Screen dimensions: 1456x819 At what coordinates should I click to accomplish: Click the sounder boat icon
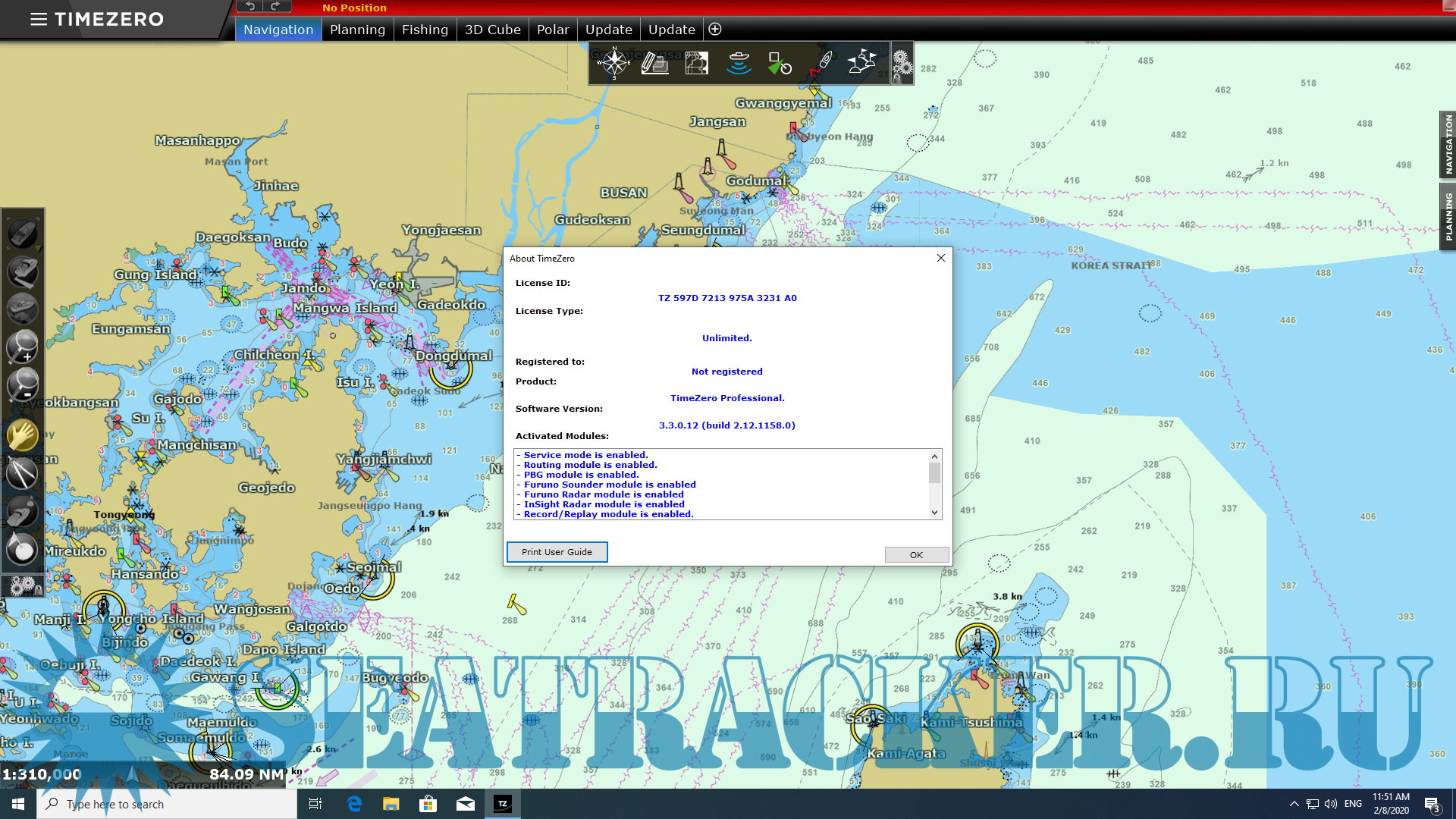[738, 63]
